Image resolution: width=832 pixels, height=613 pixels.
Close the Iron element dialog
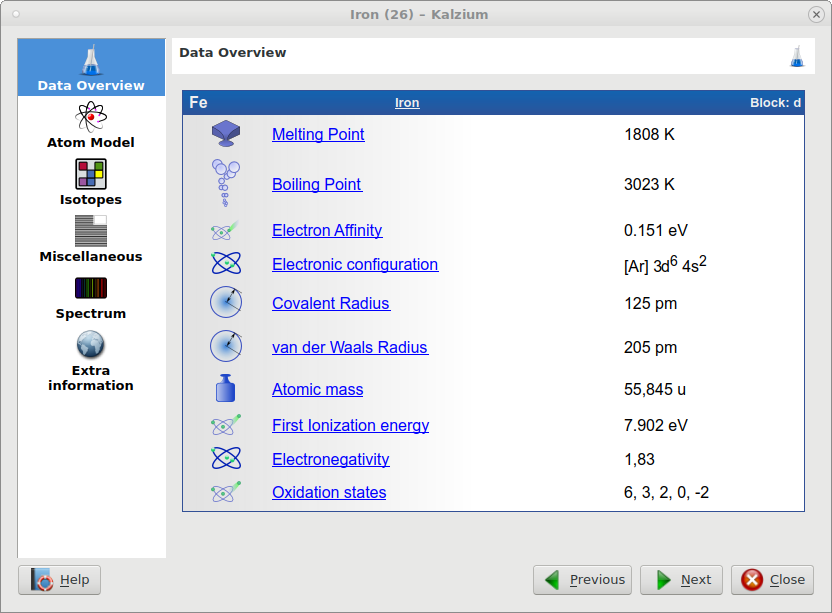[773, 580]
